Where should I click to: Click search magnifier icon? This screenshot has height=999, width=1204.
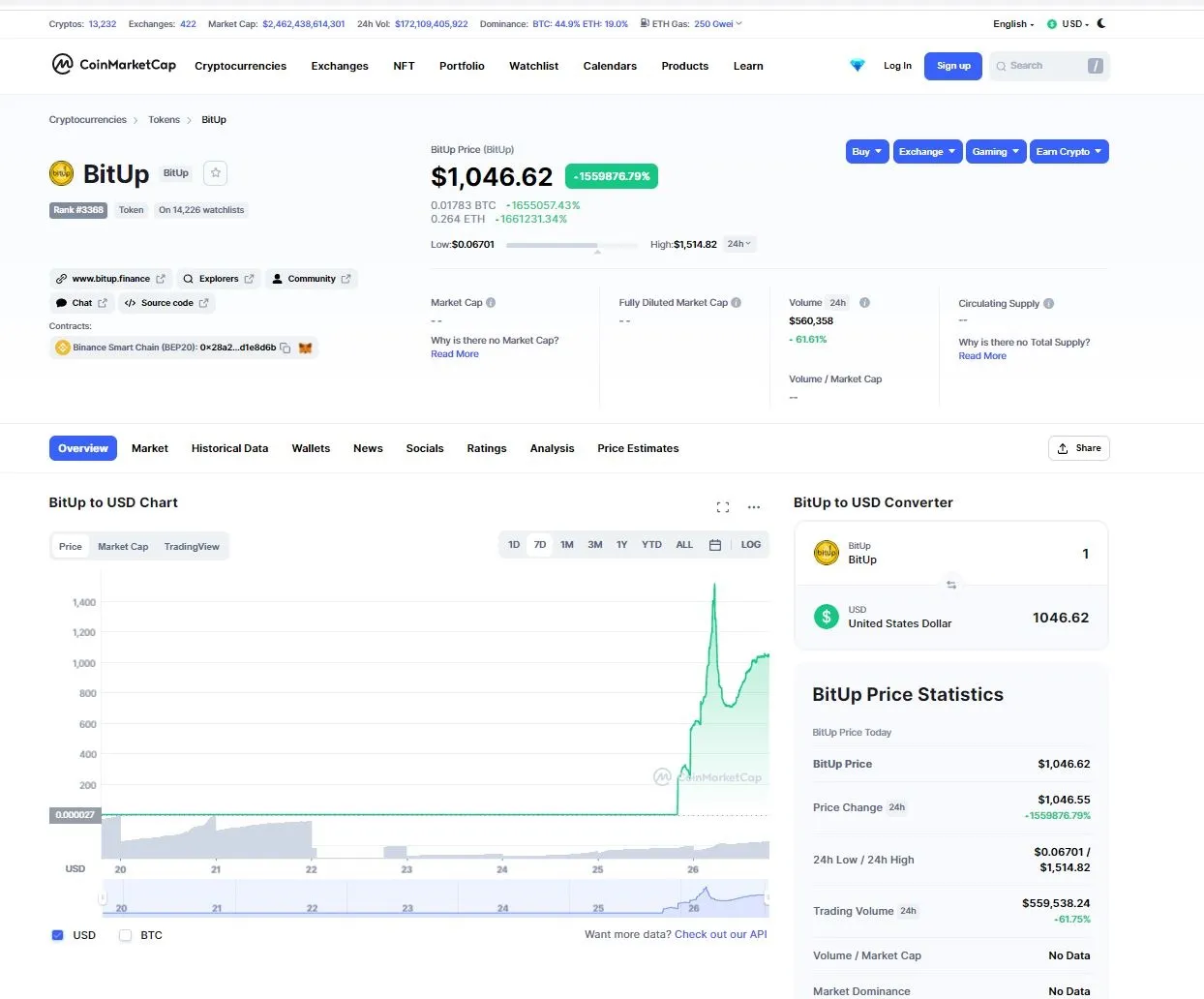1001,66
